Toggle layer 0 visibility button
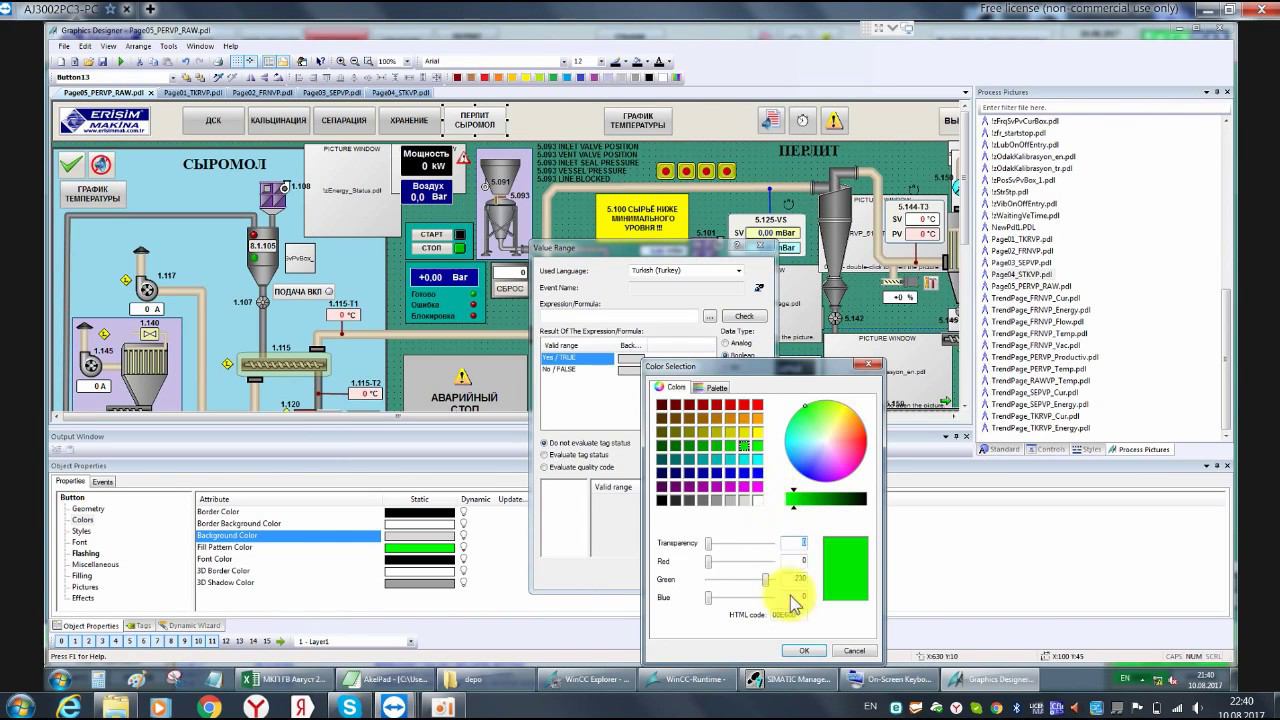 click(61, 641)
